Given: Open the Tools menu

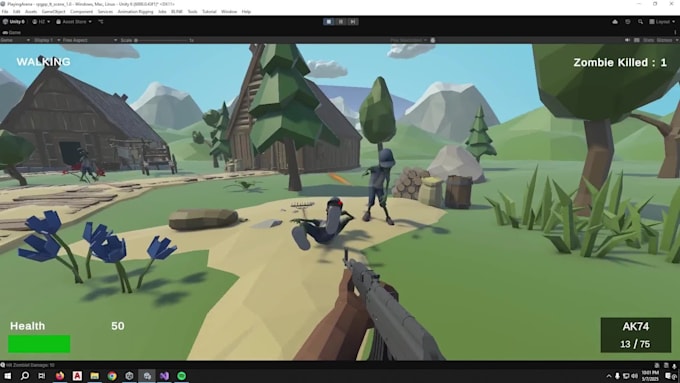Looking at the screenshot, I should pos(192,12).
